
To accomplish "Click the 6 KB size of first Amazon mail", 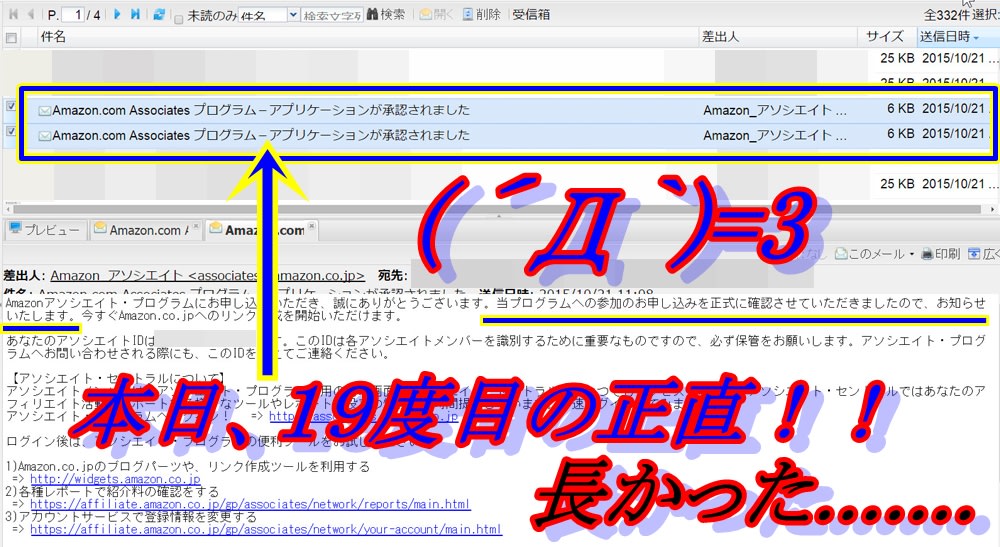I will [x=901, y=108].
